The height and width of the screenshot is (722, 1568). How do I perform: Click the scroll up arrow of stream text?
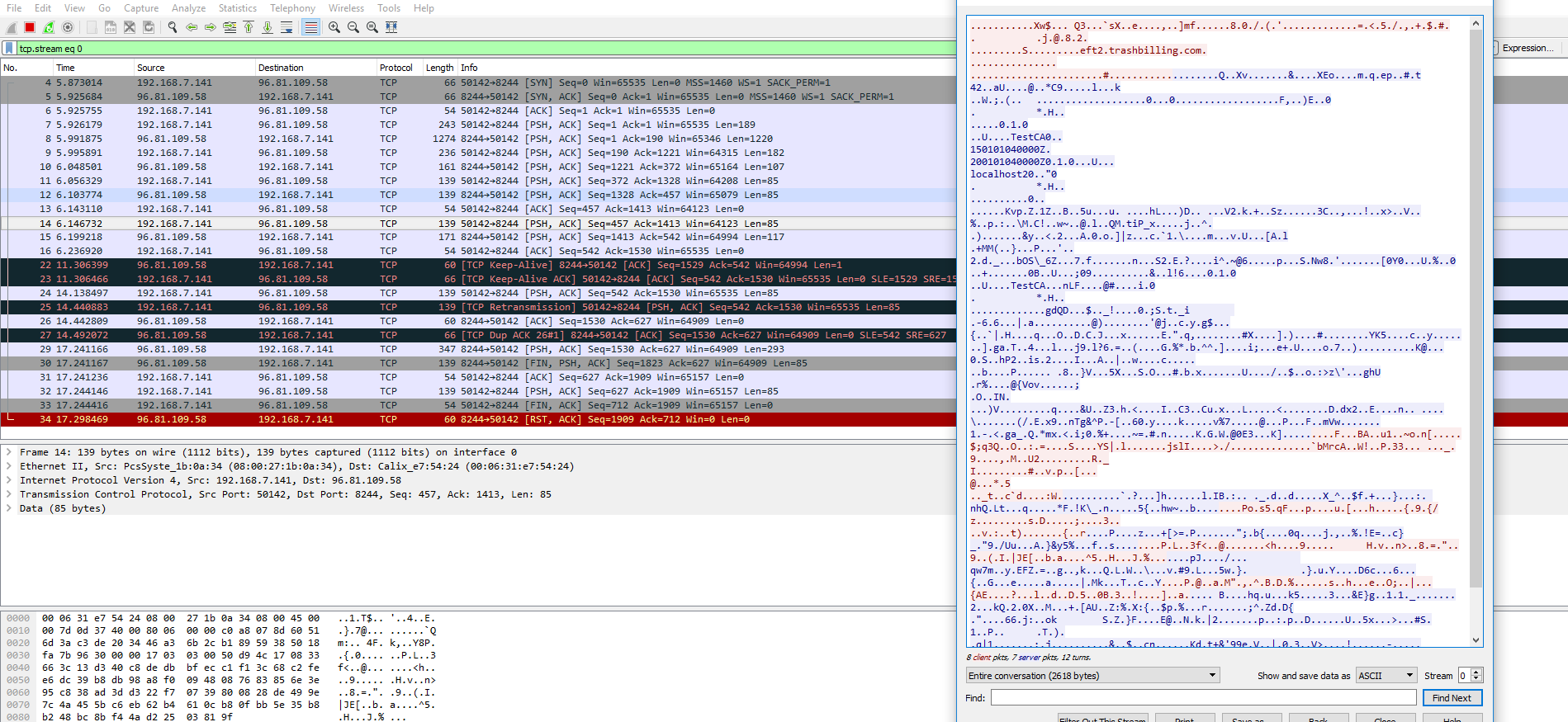tap(1476, 24)
